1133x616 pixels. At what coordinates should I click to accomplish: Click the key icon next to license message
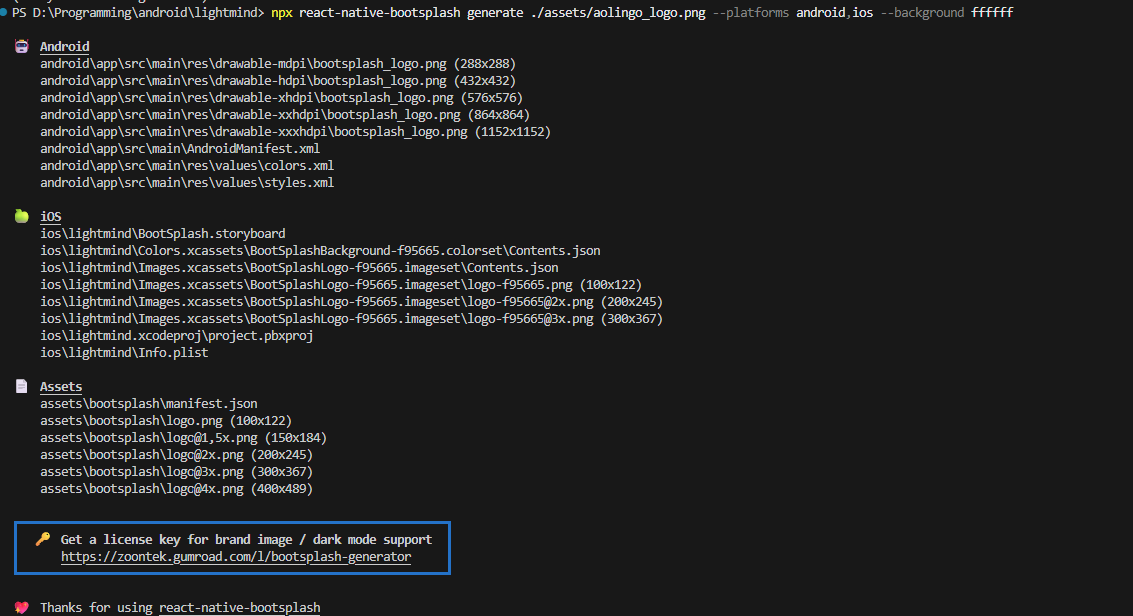click(43, 539)
